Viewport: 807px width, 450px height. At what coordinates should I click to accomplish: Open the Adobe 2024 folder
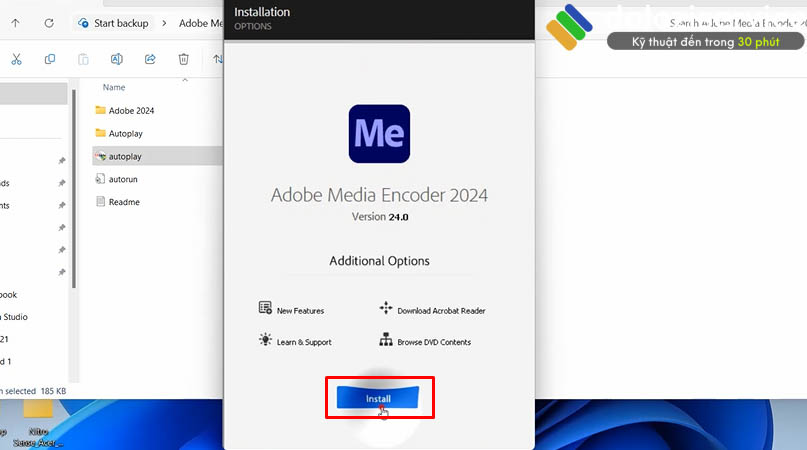[131, 110]
